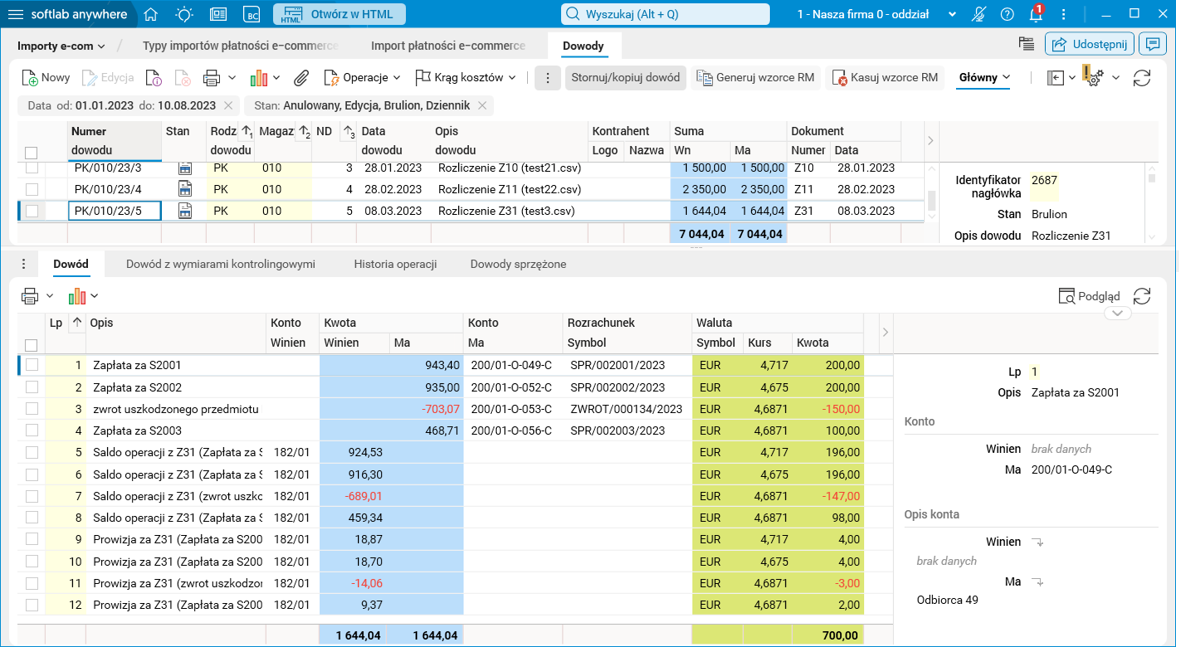Screen dimensions: 1179x648
Task: Click the brightness theme icon
Action: tap(184, 15)
